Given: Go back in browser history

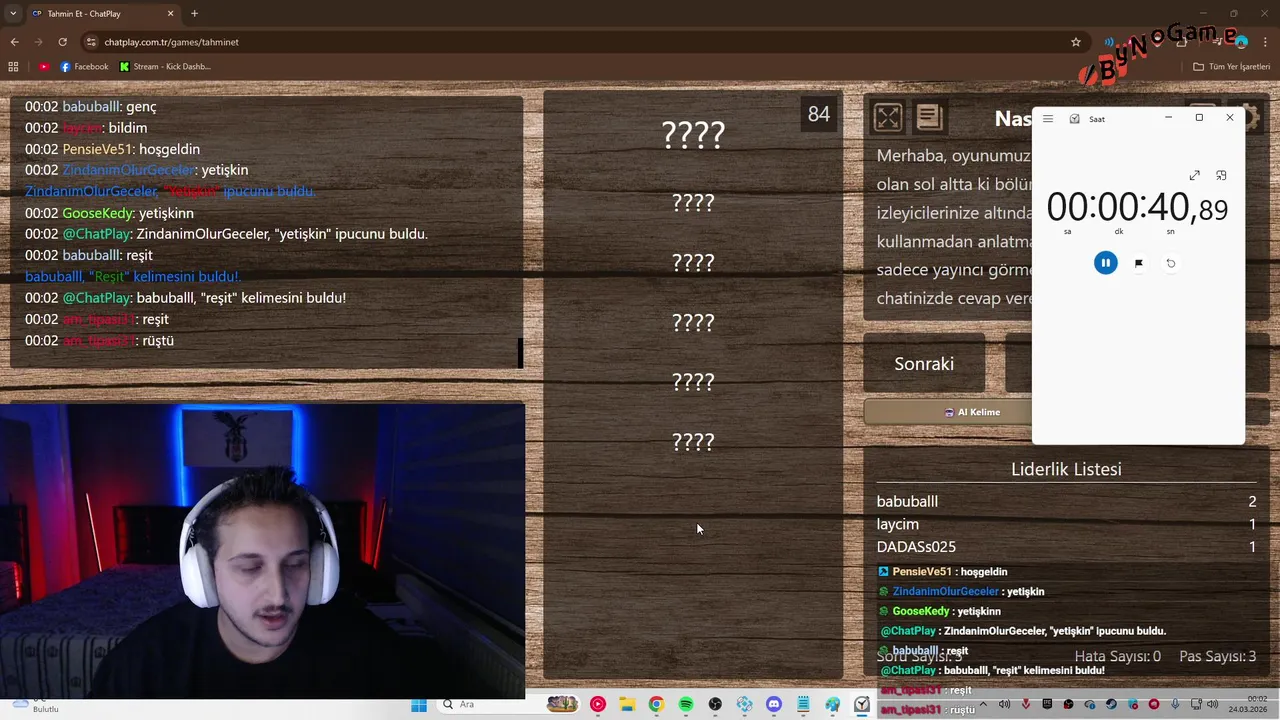Looking at the screenshot, I should click(x=14, y=42).
